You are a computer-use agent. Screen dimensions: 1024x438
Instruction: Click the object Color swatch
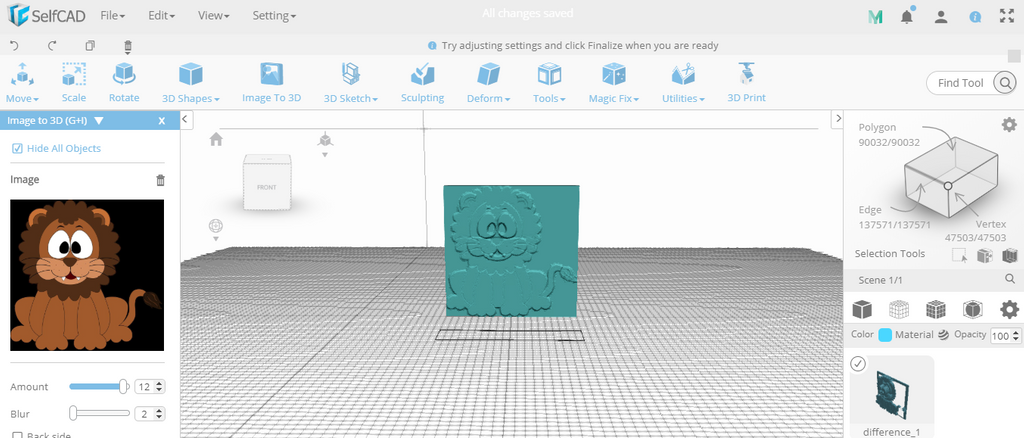click(885, 335)
